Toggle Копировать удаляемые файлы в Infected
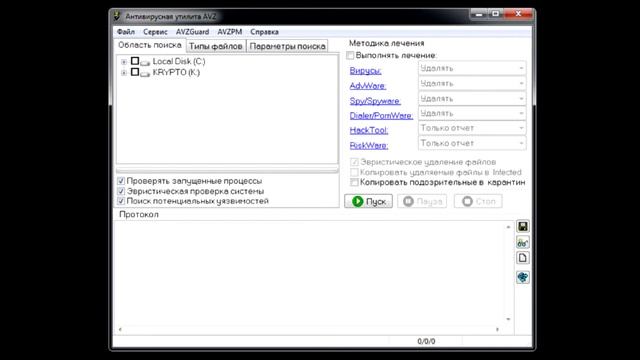Viewport: 640px width, 360px height. pyautogui.click(x=354, y=172)
